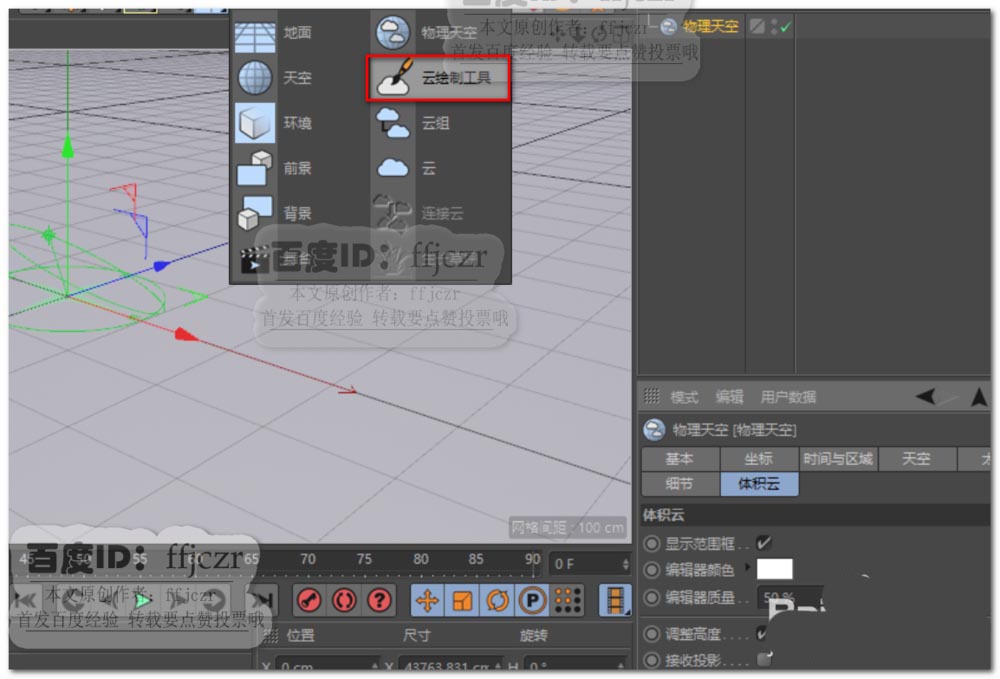Click the go-to-end playback button
The image size is (1000, 679).
[261, 600]
